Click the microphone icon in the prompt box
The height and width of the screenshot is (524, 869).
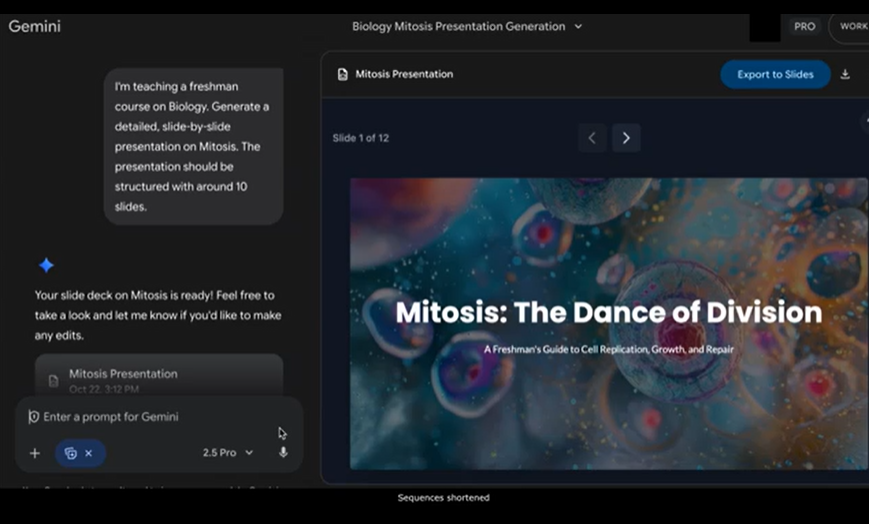pyautogui.click(x=283, y=453)
